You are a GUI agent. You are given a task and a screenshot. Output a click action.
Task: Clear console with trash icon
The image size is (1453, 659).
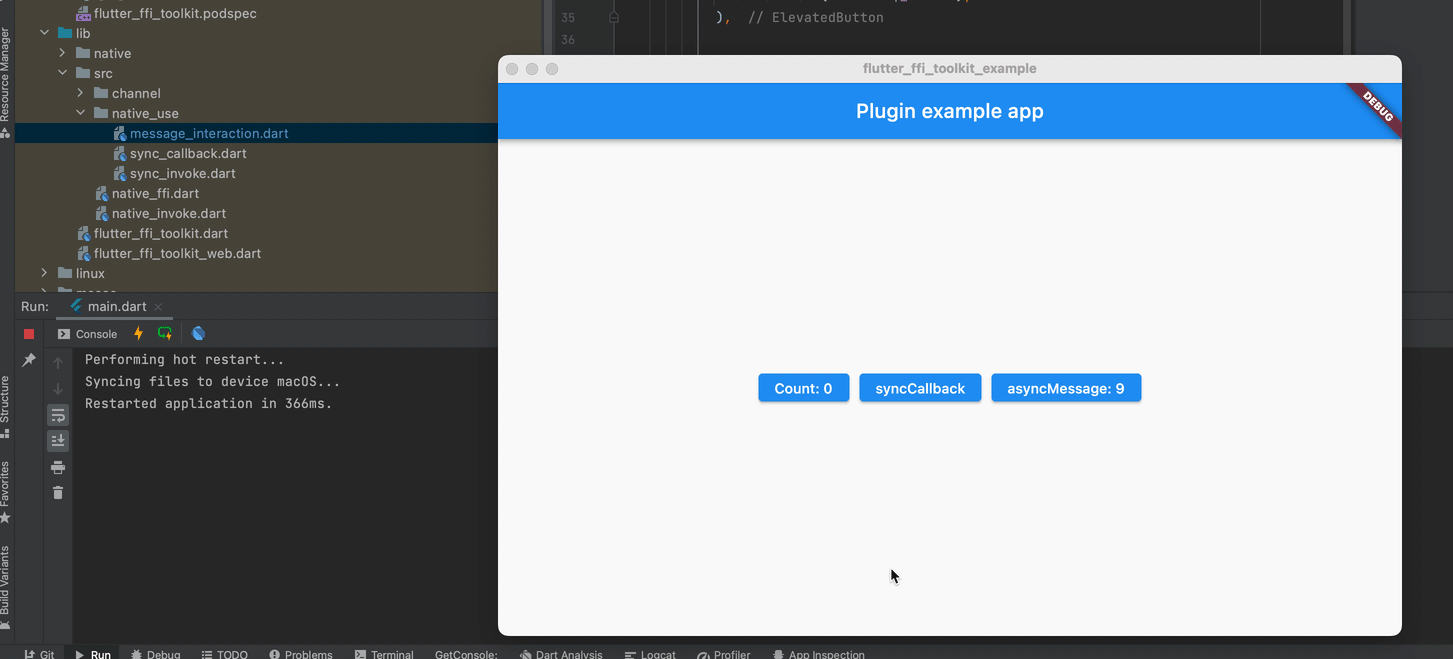[58, 493]
